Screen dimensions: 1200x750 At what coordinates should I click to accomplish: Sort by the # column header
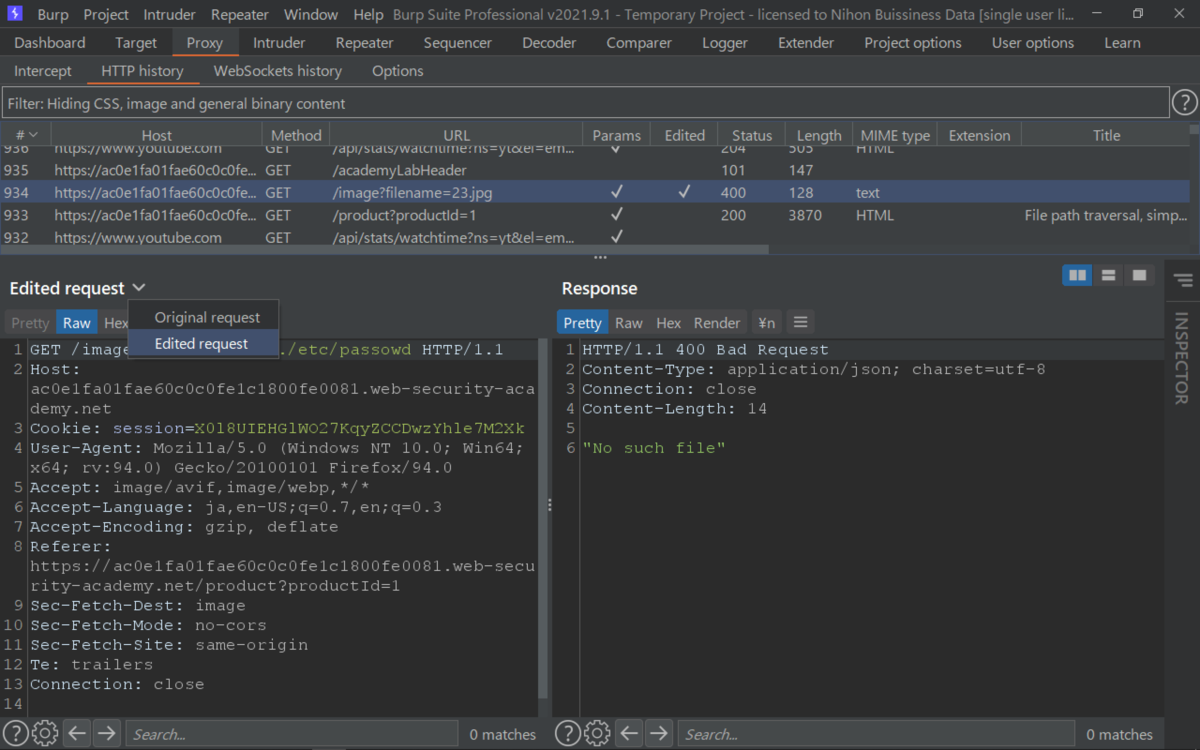tap(26, 135)
